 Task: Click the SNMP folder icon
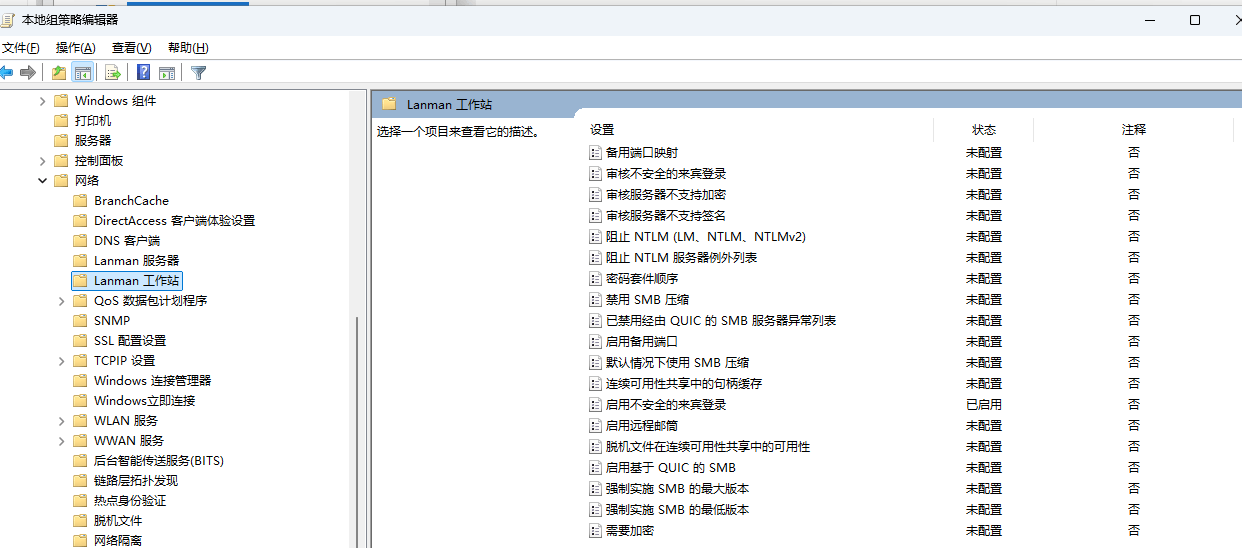80,320
